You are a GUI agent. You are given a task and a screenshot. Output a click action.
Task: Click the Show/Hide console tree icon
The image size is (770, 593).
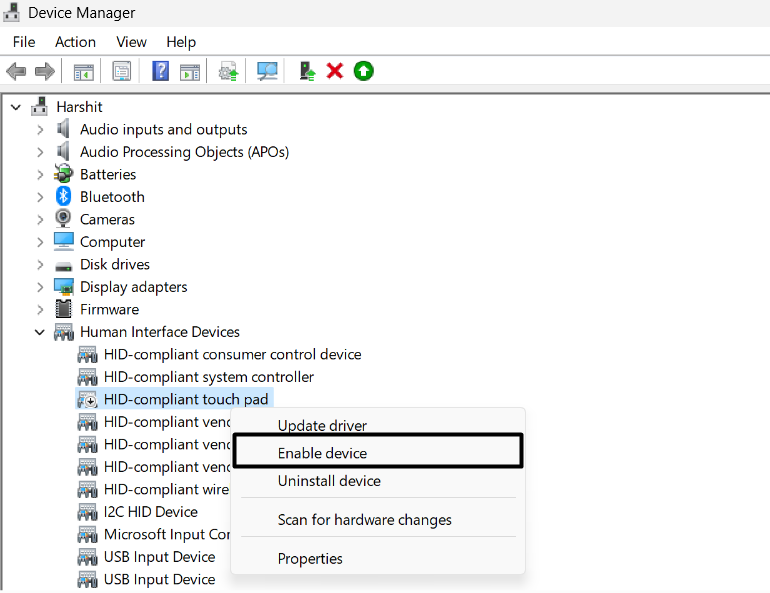pyautogui.click(x=83, y=71)
